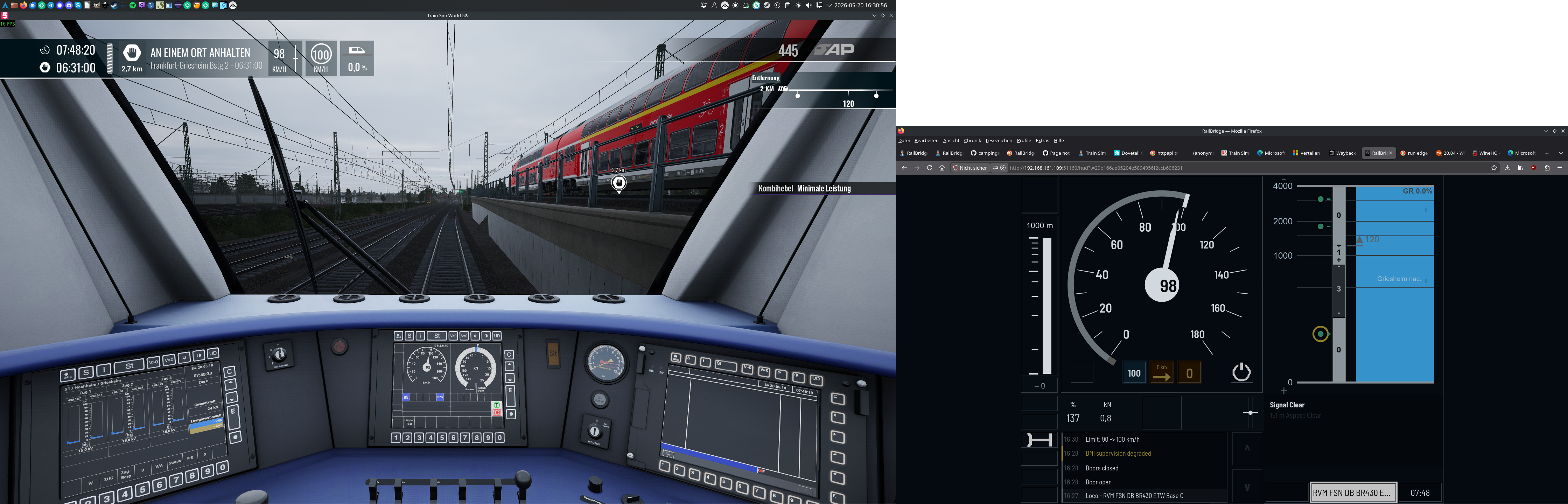Expand the list all tabs chevron in Firefox
1568x504 pixels.
pyautogui.click(x=1561, y=153)
